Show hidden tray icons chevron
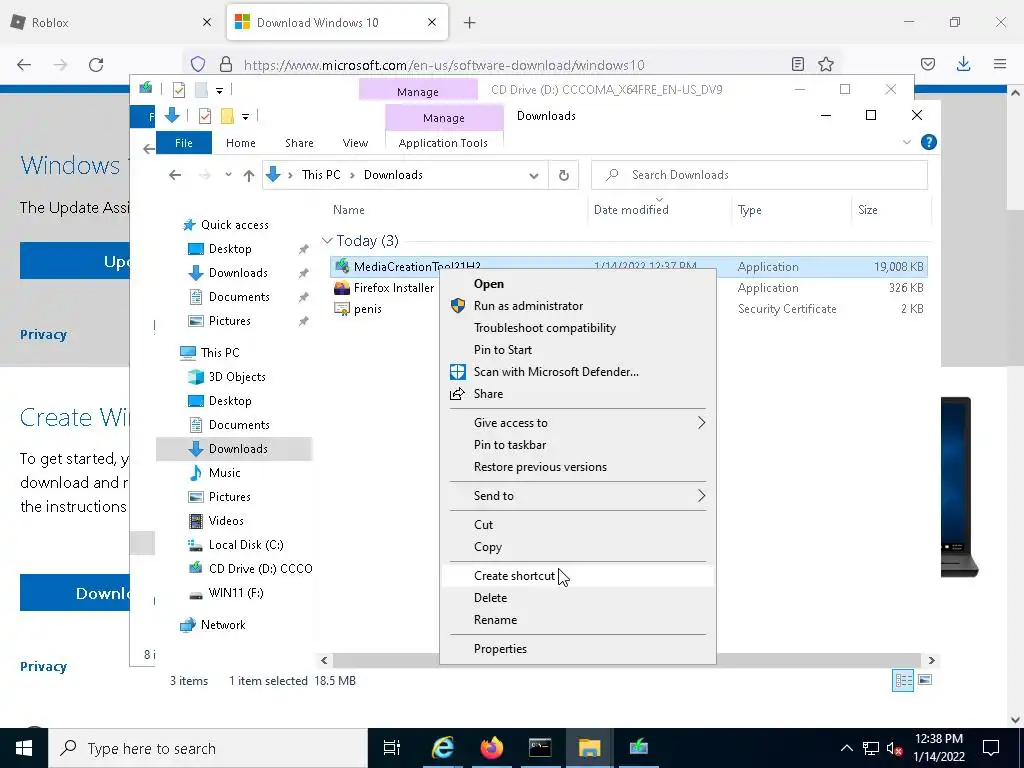Screen dimensions: 1024x768 pyautogui.click(x=846, y=748)
